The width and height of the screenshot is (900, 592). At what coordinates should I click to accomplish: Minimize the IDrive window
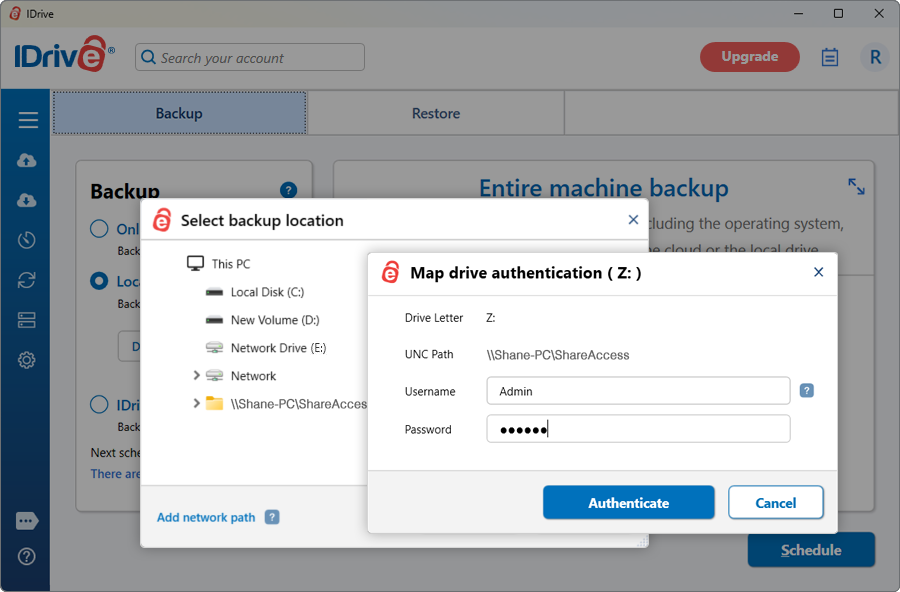pos(798,13)
